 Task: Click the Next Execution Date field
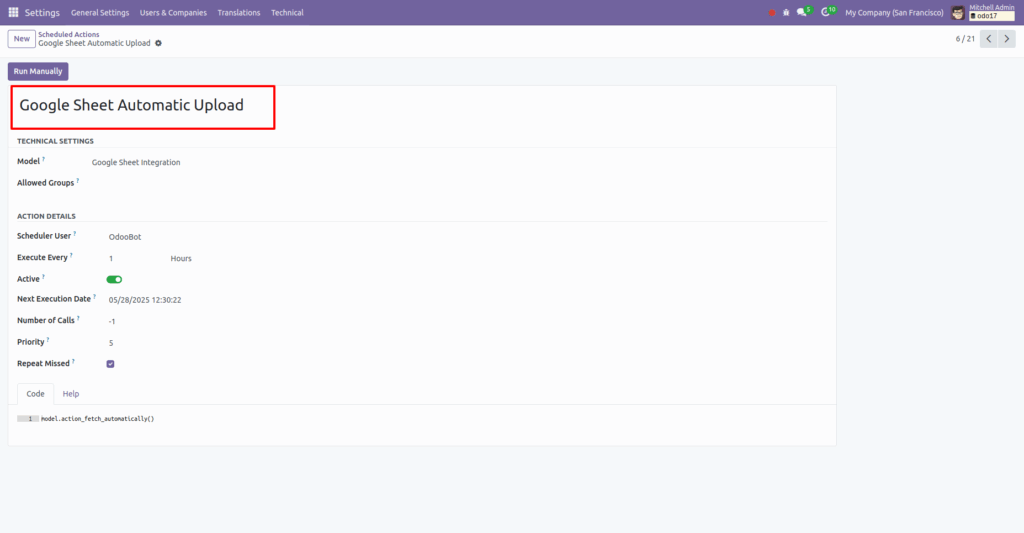coord(145,300)
